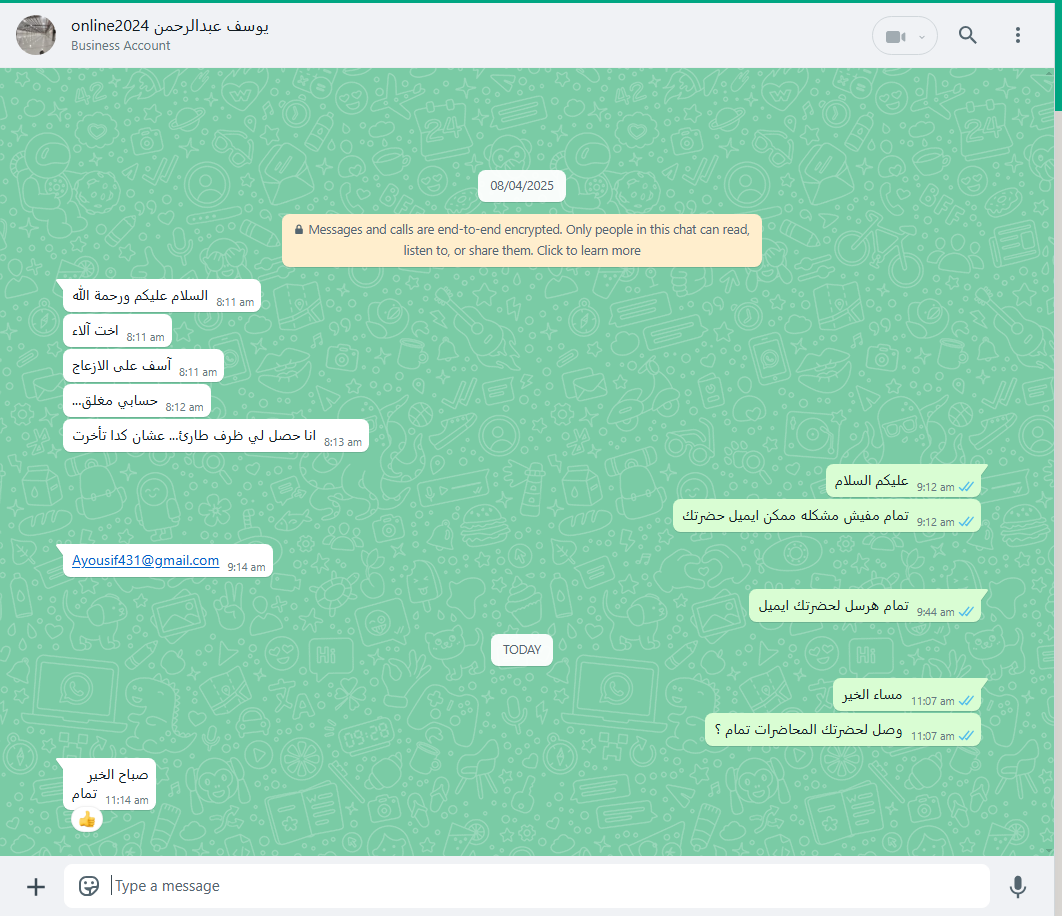Click the end-to-end encryption notice

(522, 241)
